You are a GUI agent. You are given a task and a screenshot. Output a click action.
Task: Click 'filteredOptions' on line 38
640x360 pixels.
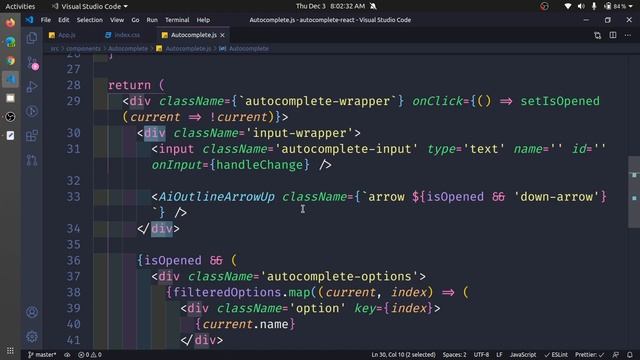coord(227,292)
